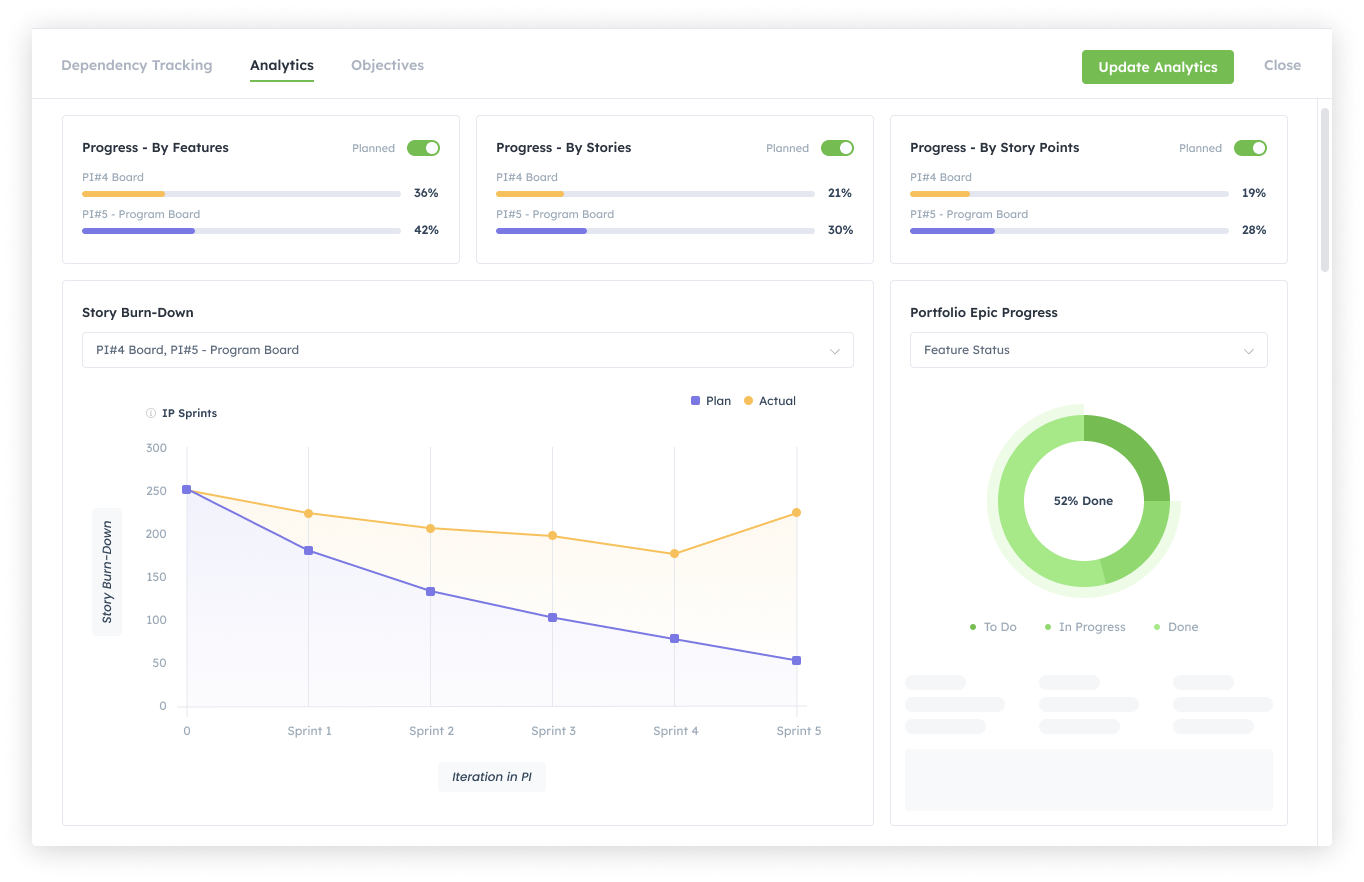Click the Close link
Viewport: 1364px width, 882px height.
(x=1282, y=65)
